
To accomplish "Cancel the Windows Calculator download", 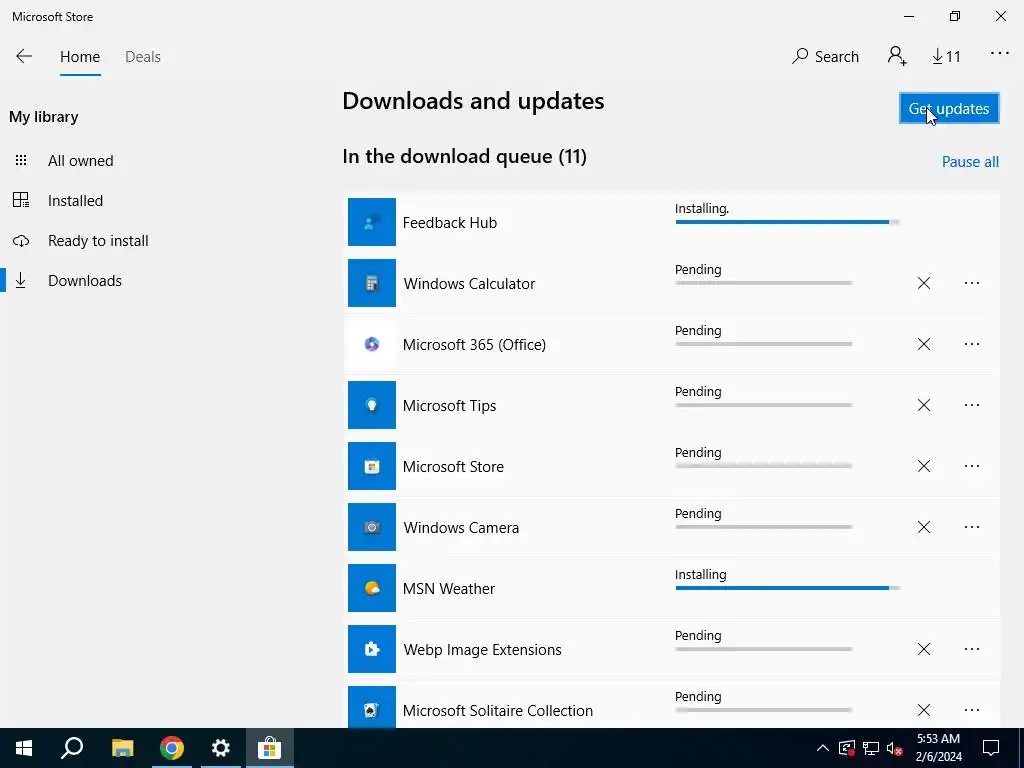I will (923, 283).
